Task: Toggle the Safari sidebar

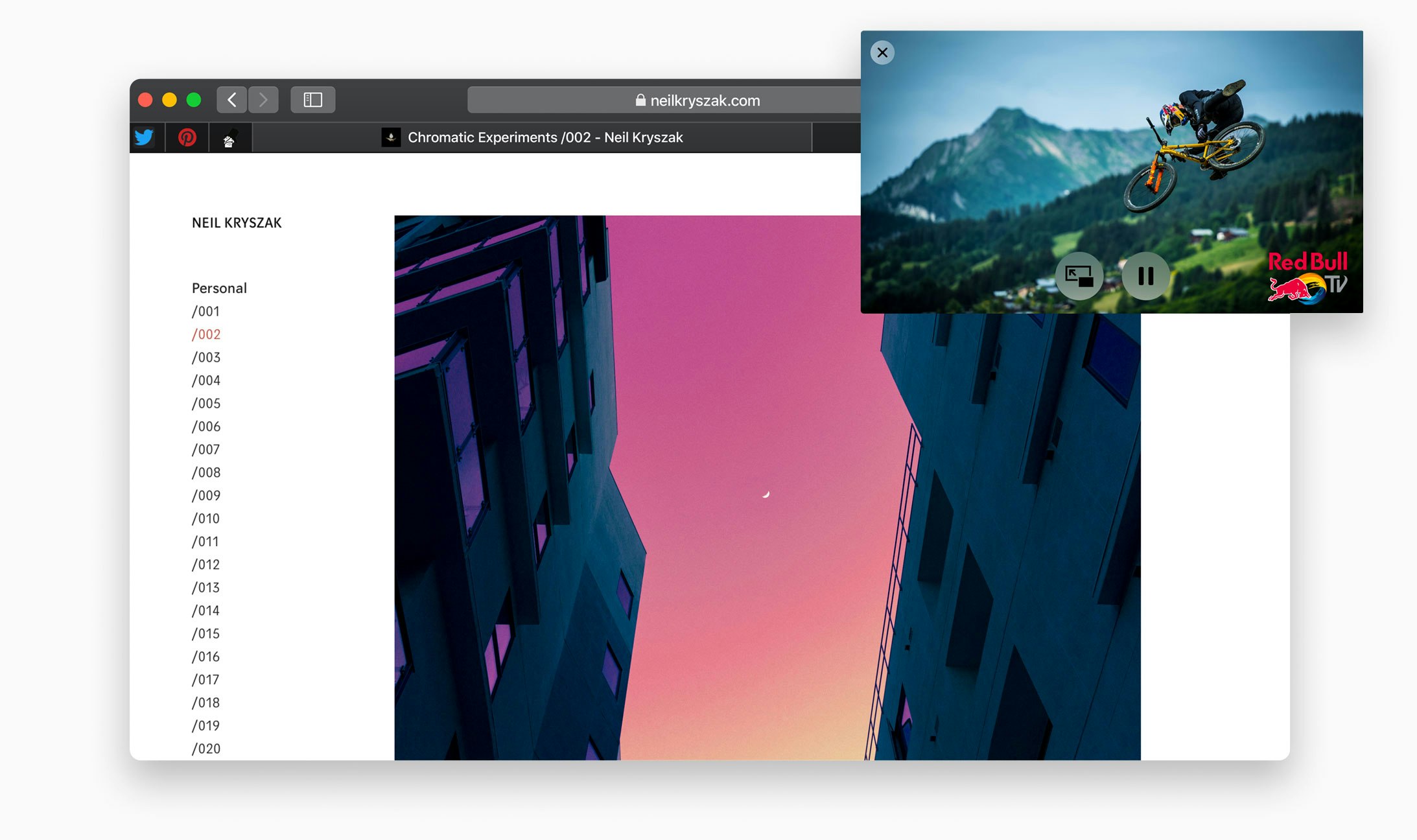Action: 313,99
